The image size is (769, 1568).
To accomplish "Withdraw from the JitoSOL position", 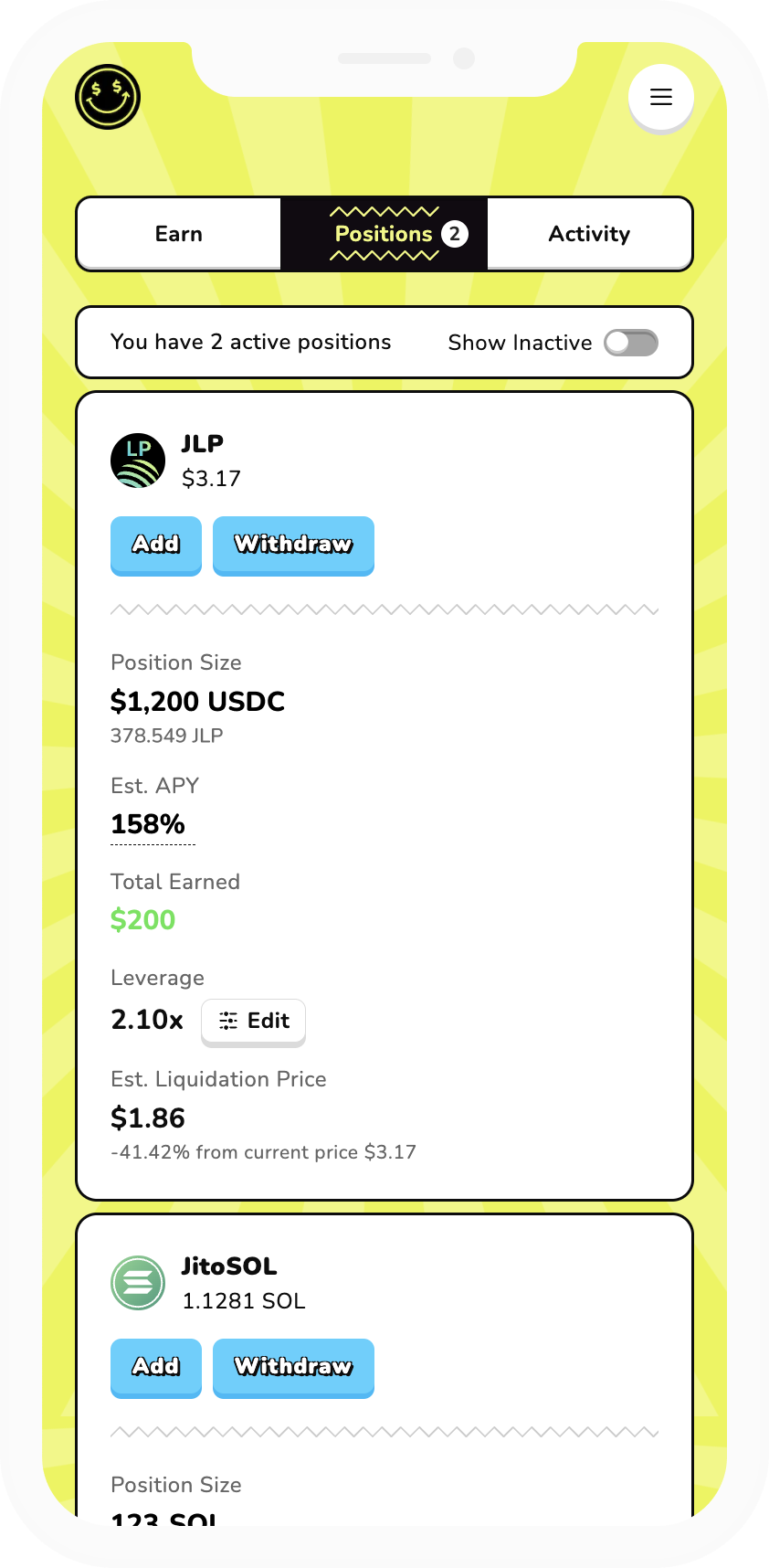I will coord(293,1367).
